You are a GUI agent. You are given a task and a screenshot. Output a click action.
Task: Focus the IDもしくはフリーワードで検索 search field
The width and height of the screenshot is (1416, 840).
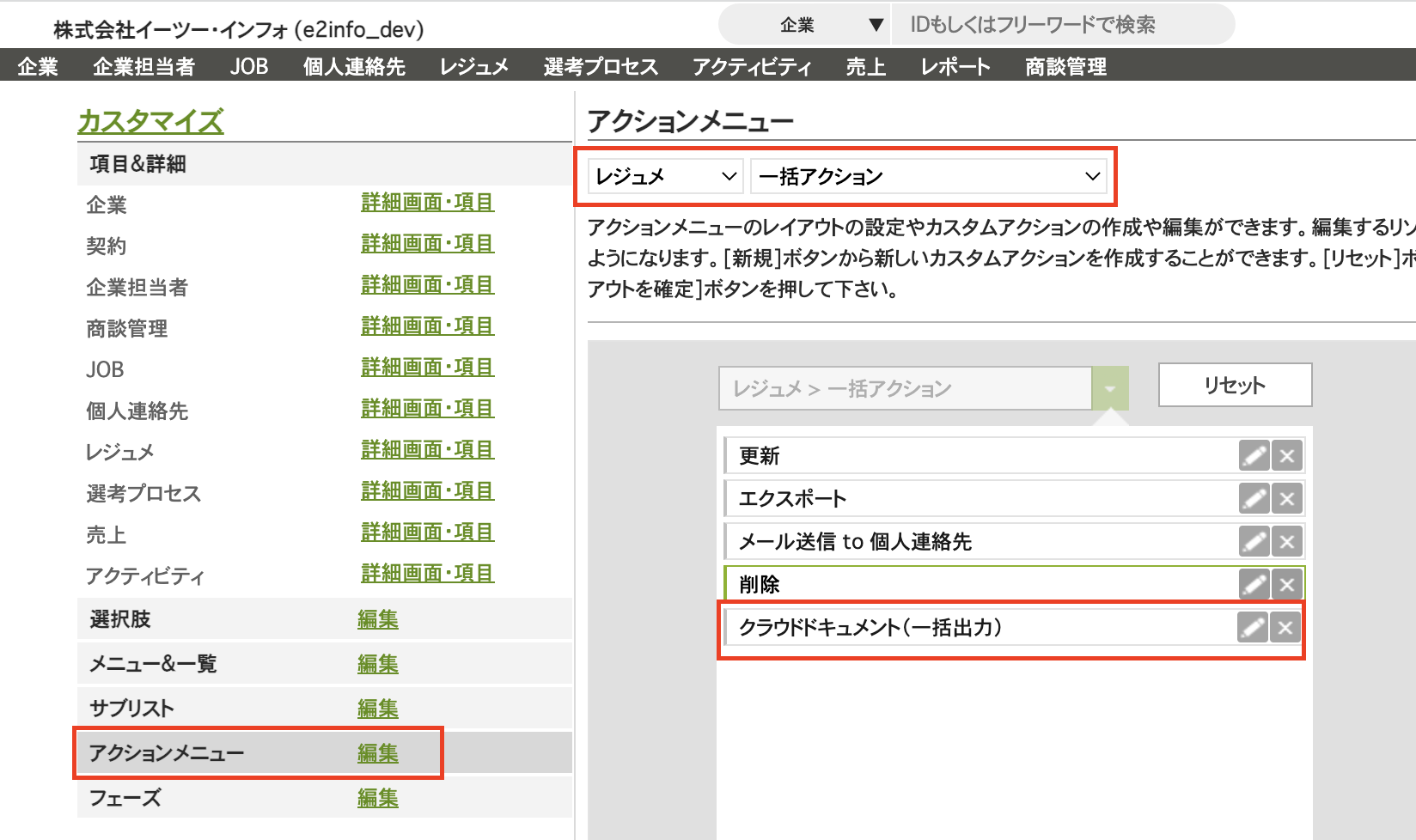pyautogui.click(x=1061, y=25)
